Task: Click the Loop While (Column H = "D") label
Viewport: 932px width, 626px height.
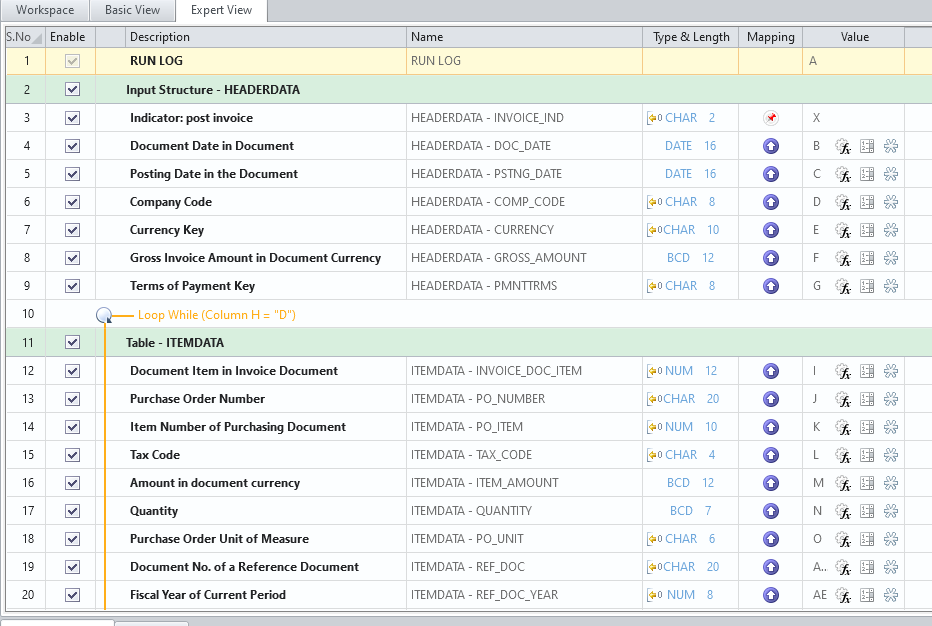Action: 216,315
